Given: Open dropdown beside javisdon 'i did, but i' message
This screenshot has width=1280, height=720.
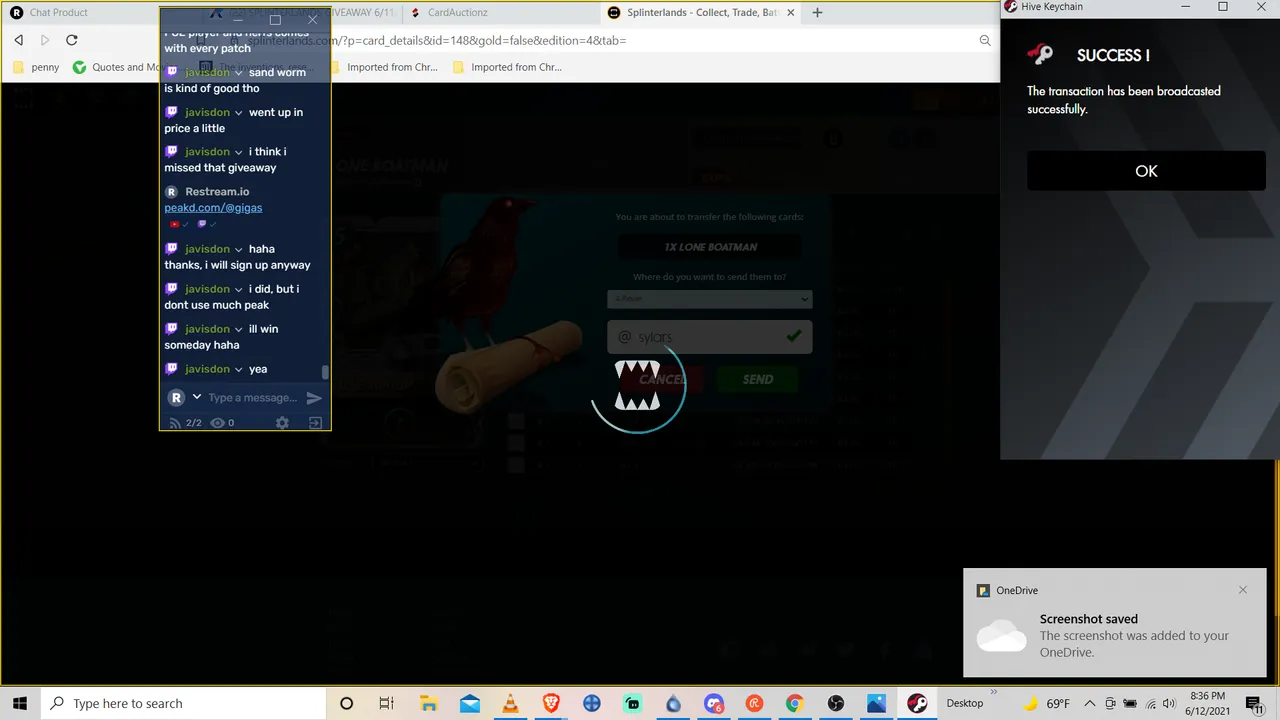Looking at the screenshot, I should point(238,289).
